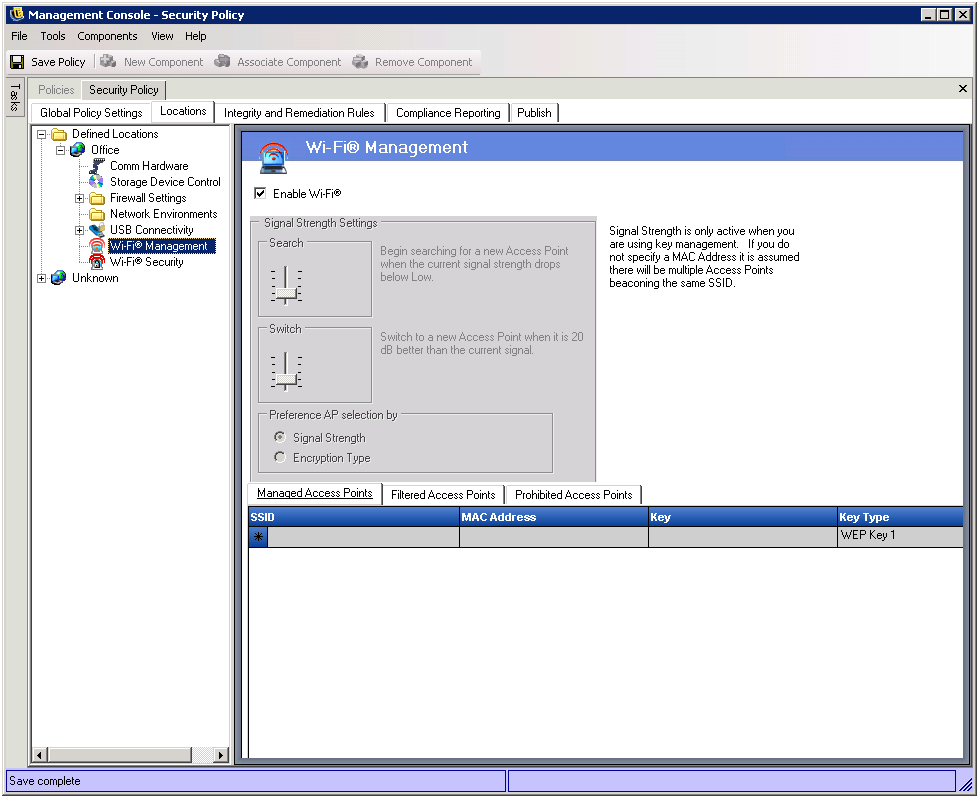Click the Comm Hardware icon
This screenshot has height=797, width=978.
97,166
